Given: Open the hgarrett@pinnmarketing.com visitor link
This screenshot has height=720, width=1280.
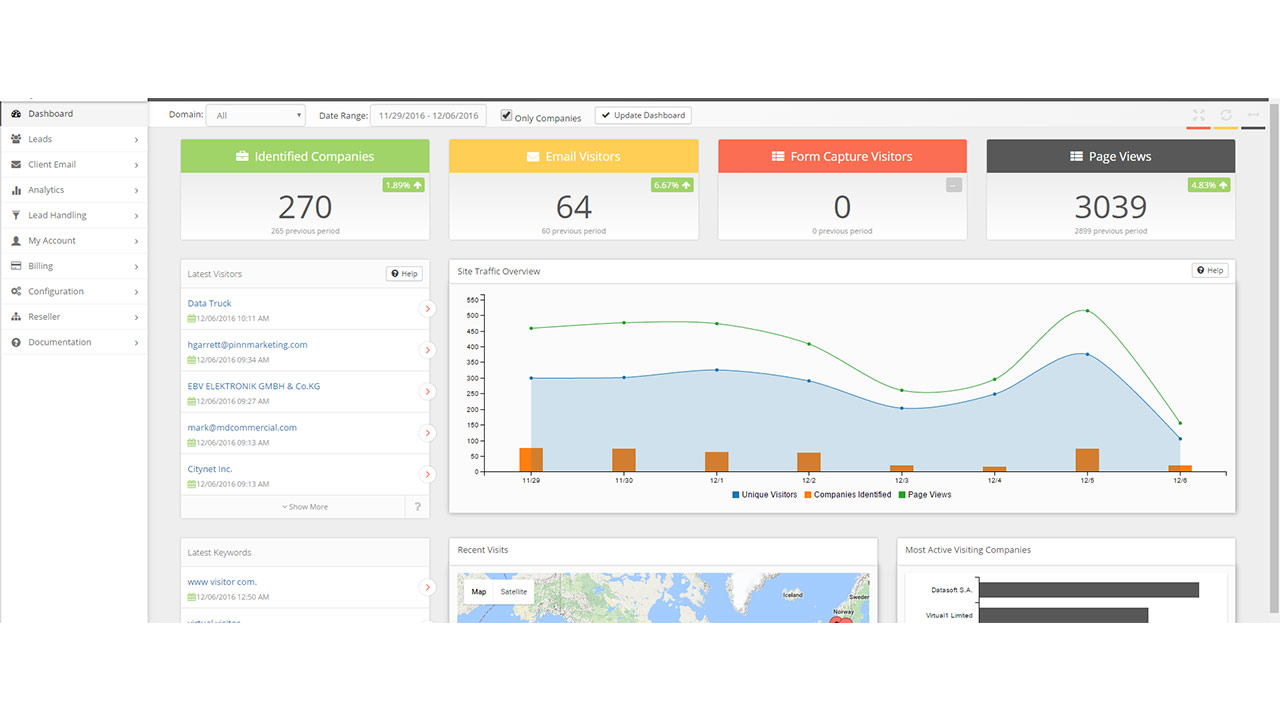Looking at the screenshot, I should coord(247,344).
